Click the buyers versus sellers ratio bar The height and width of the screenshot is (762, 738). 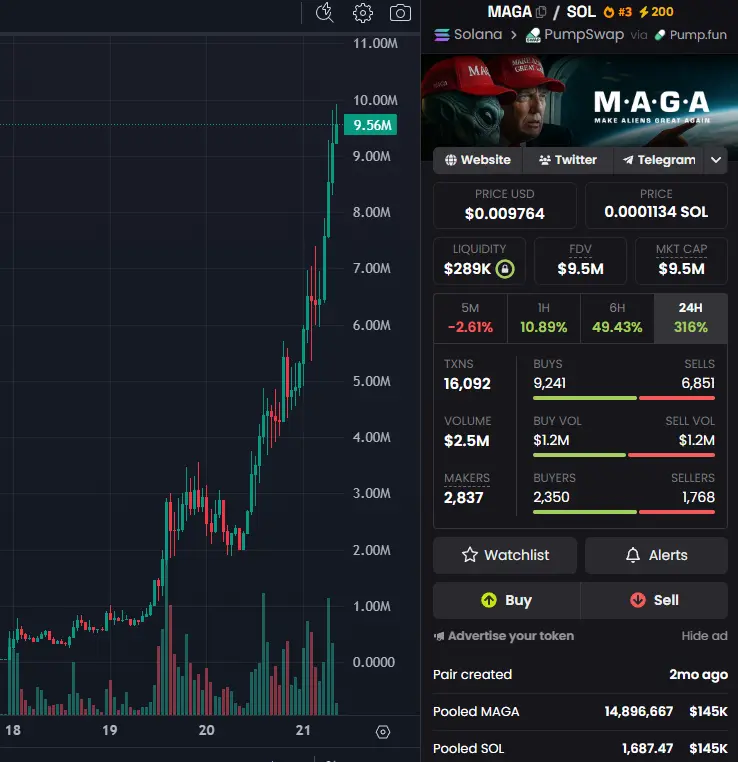624,512
